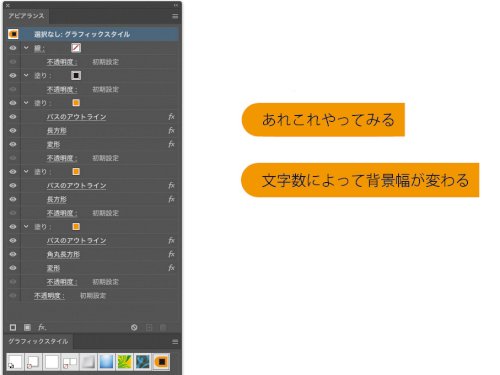Click the header appearance thumbnail icon
The image size is (500, 375).
(x=13, y=34)
